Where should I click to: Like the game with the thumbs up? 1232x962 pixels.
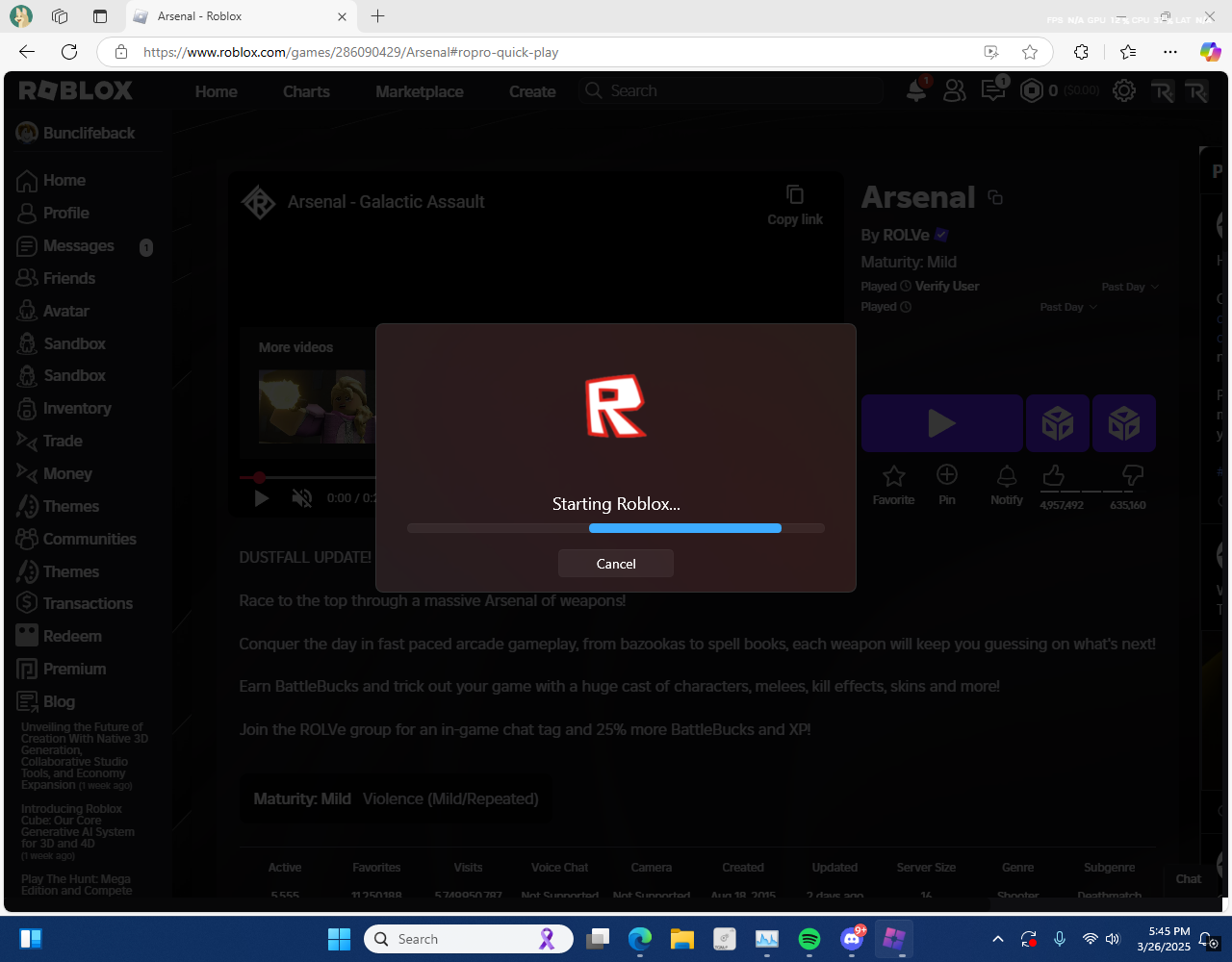pyautogui.click(x=1053, y=474)
